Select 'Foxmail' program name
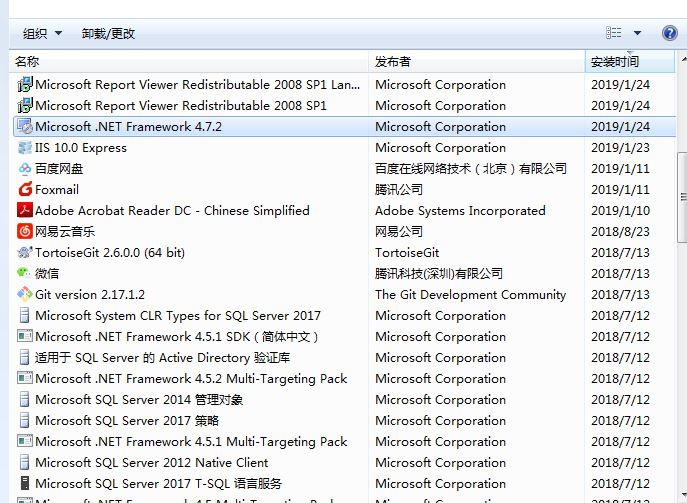The width and height of the screenshot is (687, 503). (x=57, y=189)
